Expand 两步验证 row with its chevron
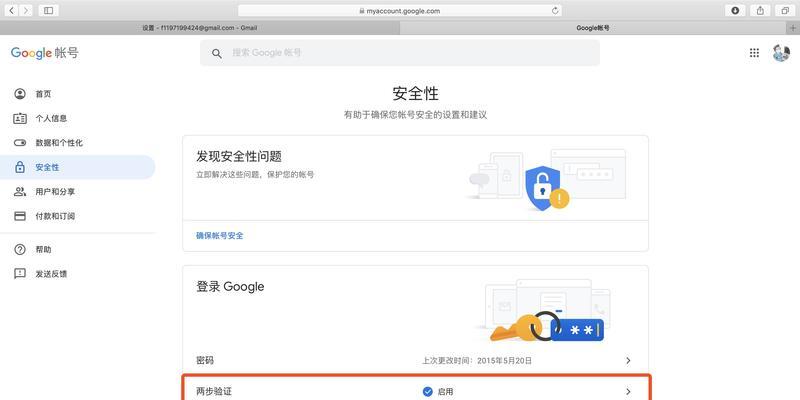Viewport: 800px width, 400px height. click(628, 392)
